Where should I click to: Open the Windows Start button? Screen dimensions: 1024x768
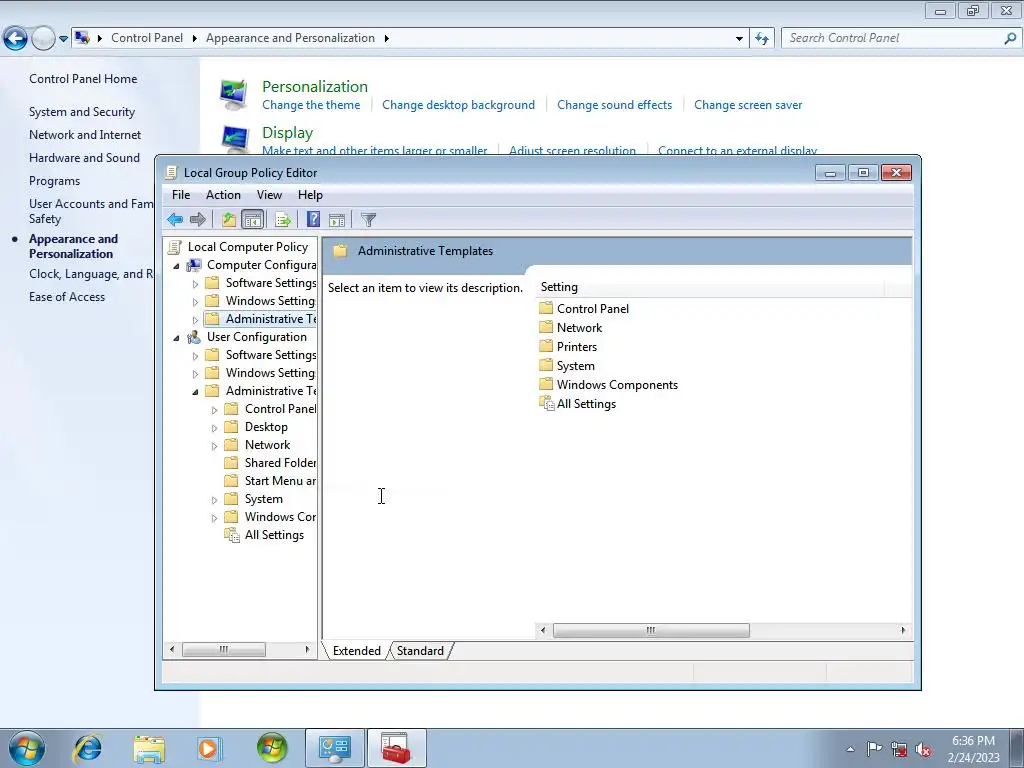point(27,748)
